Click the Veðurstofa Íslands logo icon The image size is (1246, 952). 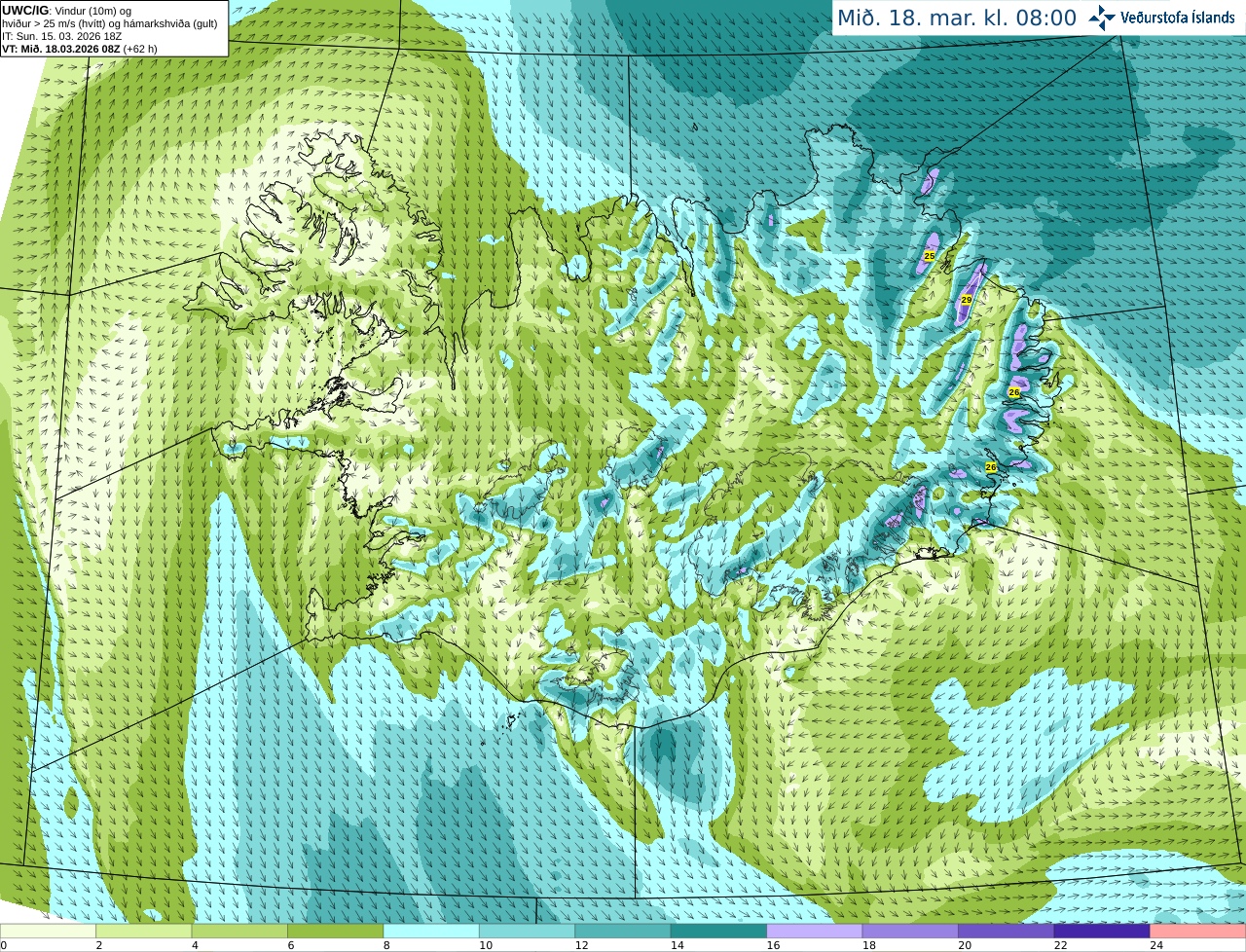click(1102, 18)
